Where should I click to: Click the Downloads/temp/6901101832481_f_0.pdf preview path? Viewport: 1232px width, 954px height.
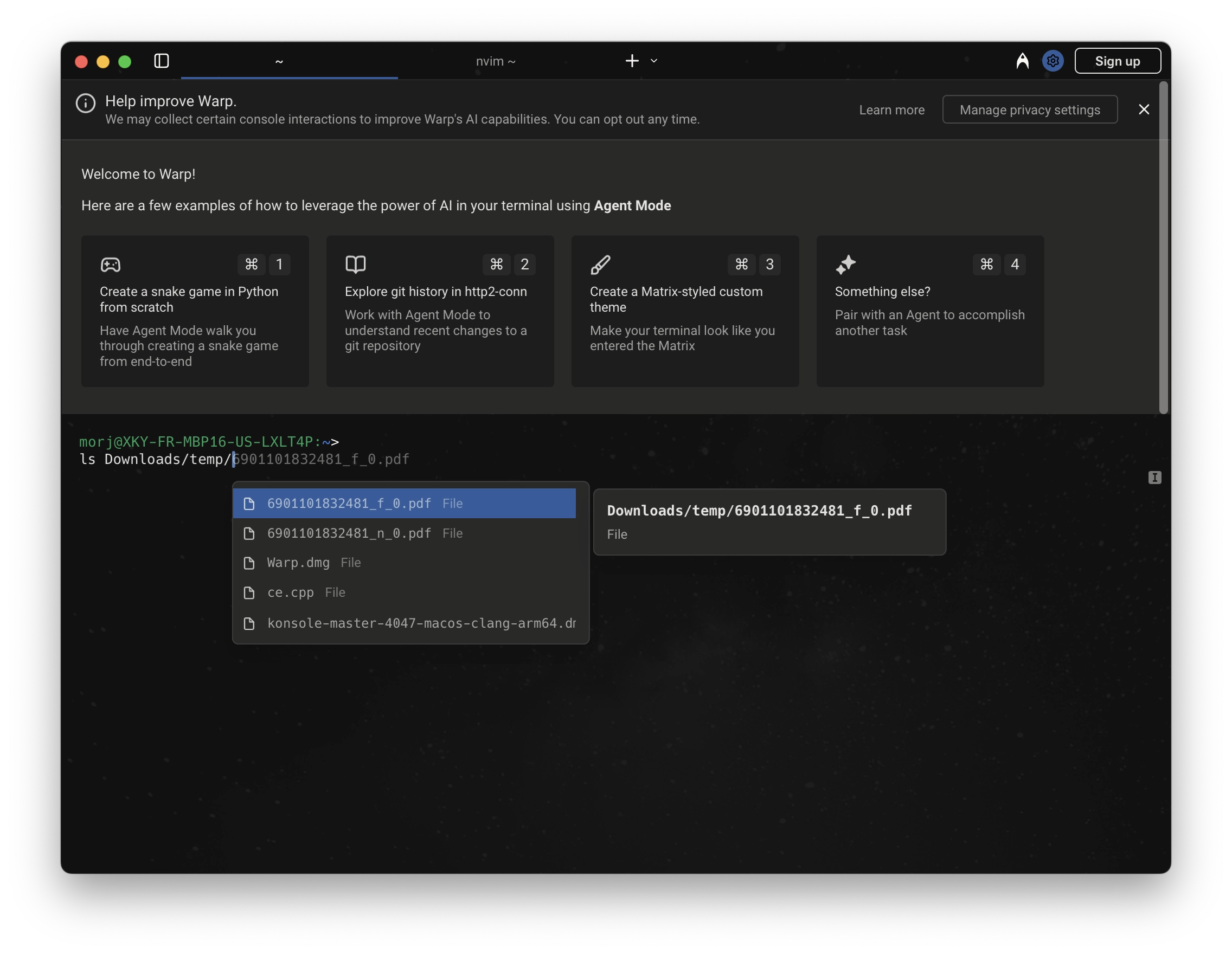759,511
